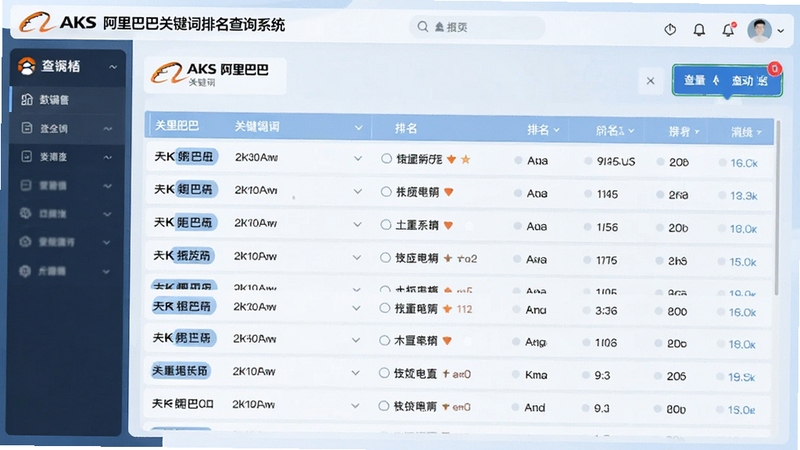Open the dropdown in the 3:36 row

356,308
